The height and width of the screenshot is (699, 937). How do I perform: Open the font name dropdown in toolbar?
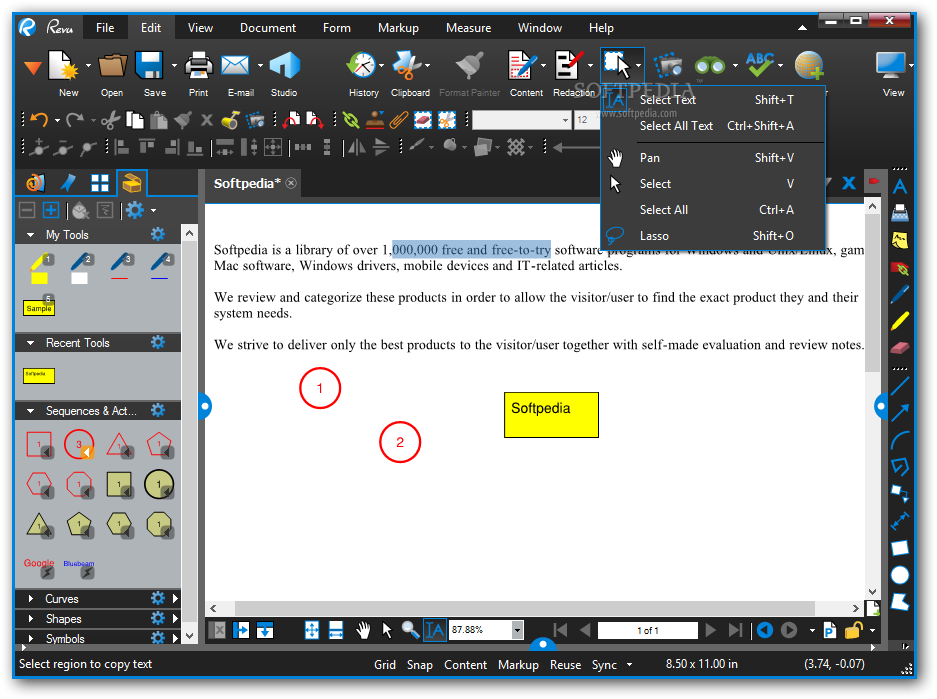coord(565,120)
